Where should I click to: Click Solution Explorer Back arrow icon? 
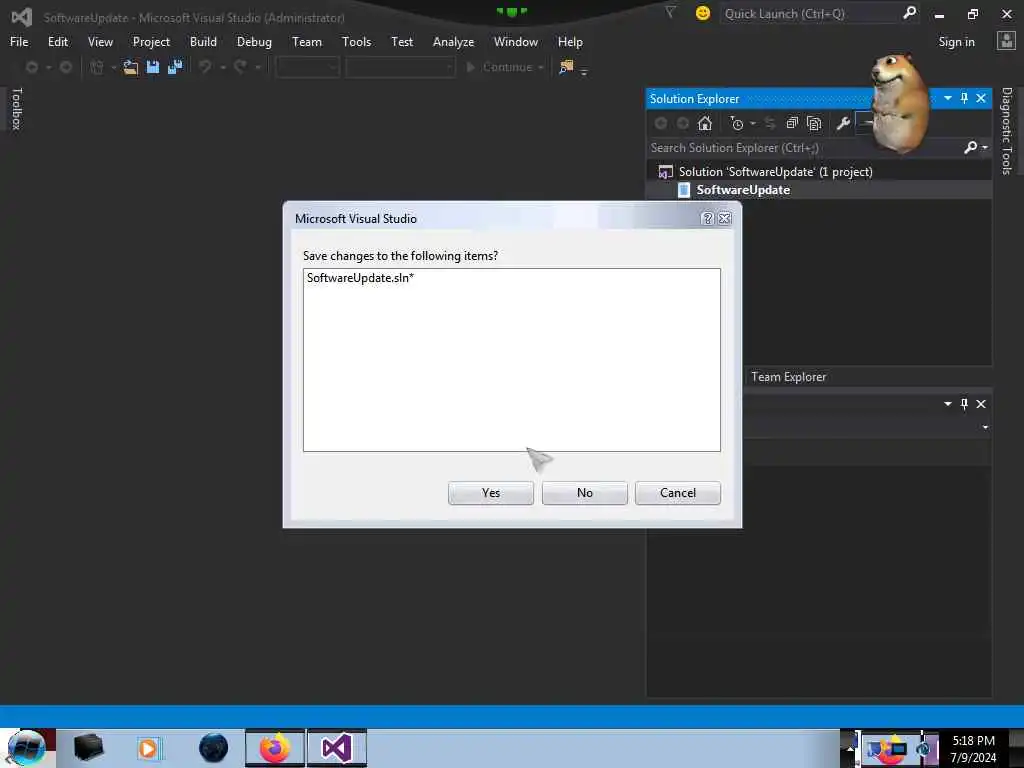(x=661, y=123)
